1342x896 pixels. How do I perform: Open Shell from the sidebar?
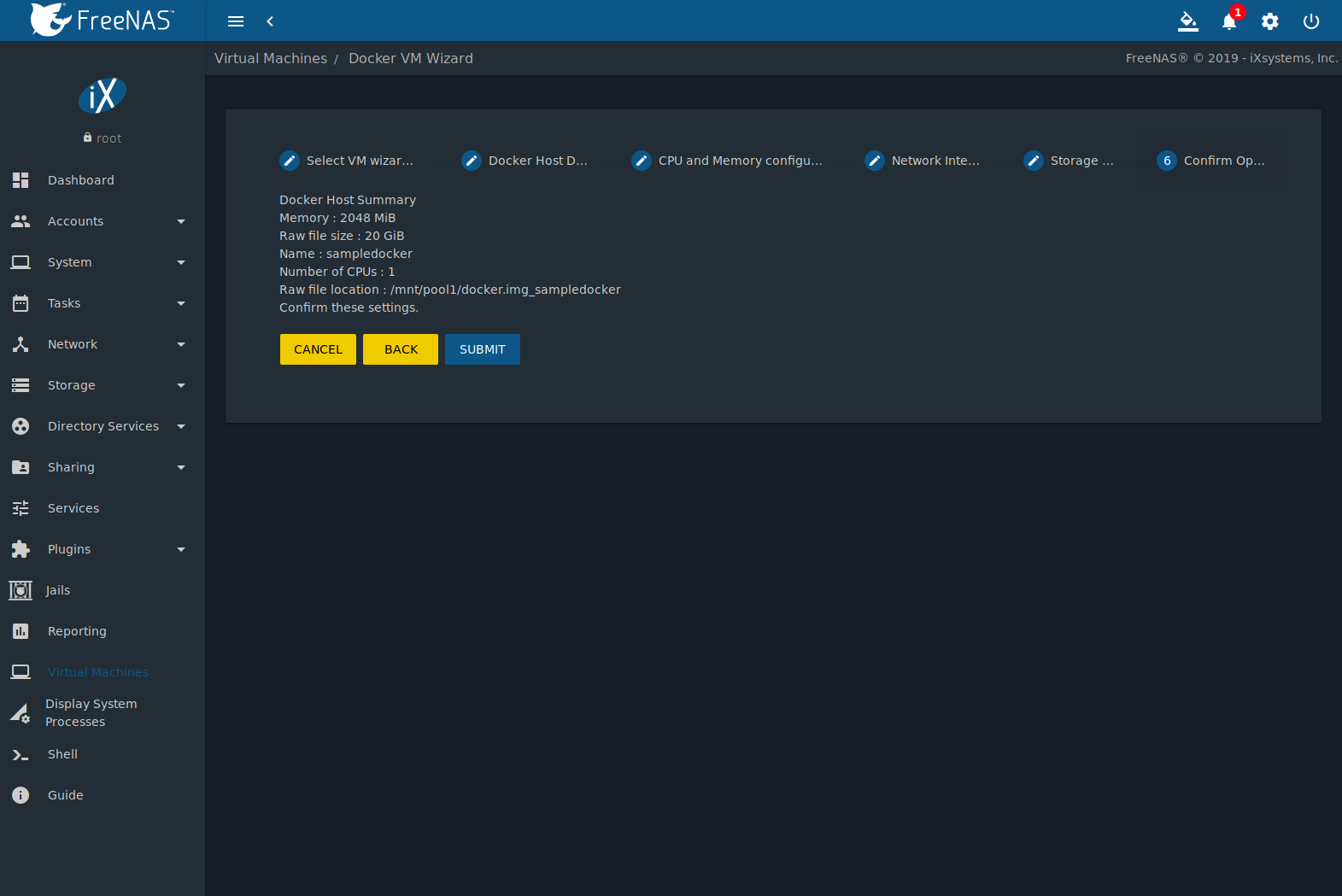coord(62,754)
